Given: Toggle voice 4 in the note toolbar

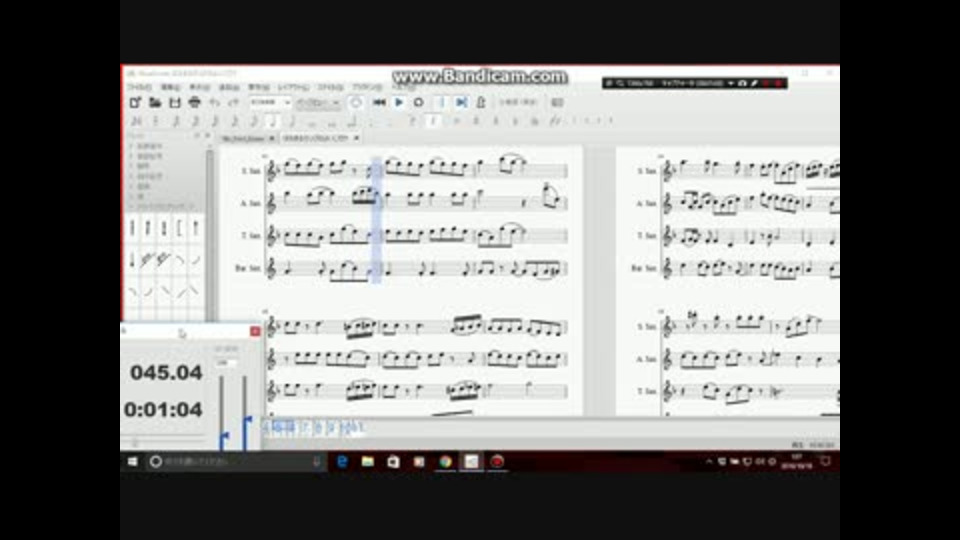Looking at the screenshot, I should [610, 121].
